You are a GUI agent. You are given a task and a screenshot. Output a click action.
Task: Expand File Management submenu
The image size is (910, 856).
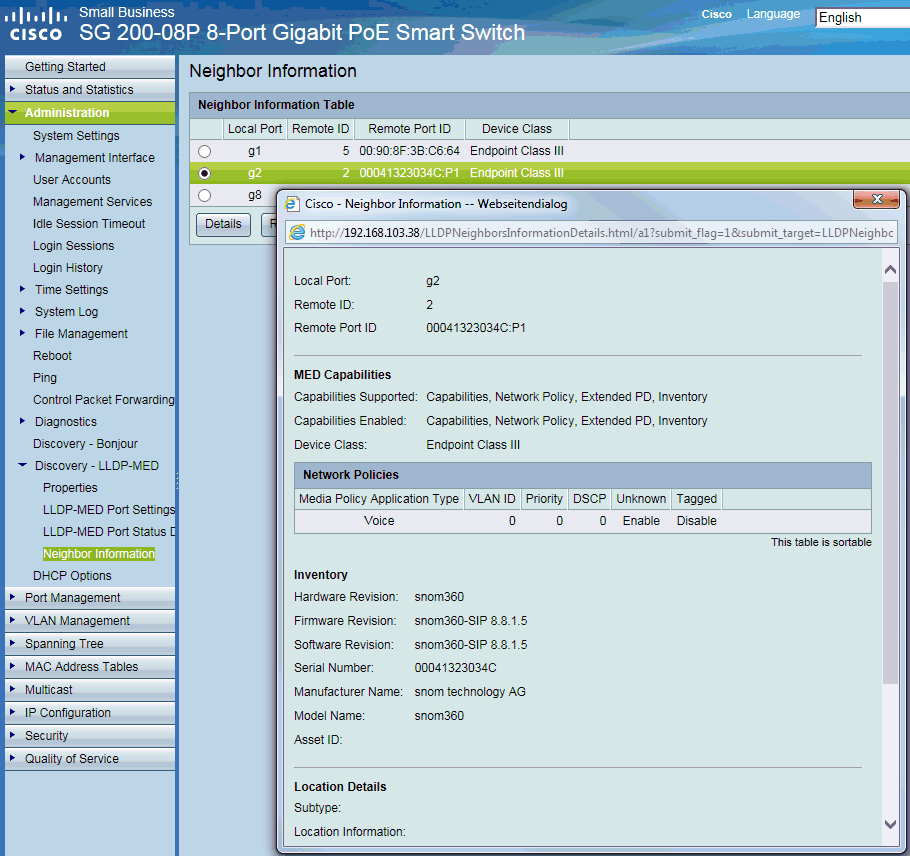pos(22,333)
